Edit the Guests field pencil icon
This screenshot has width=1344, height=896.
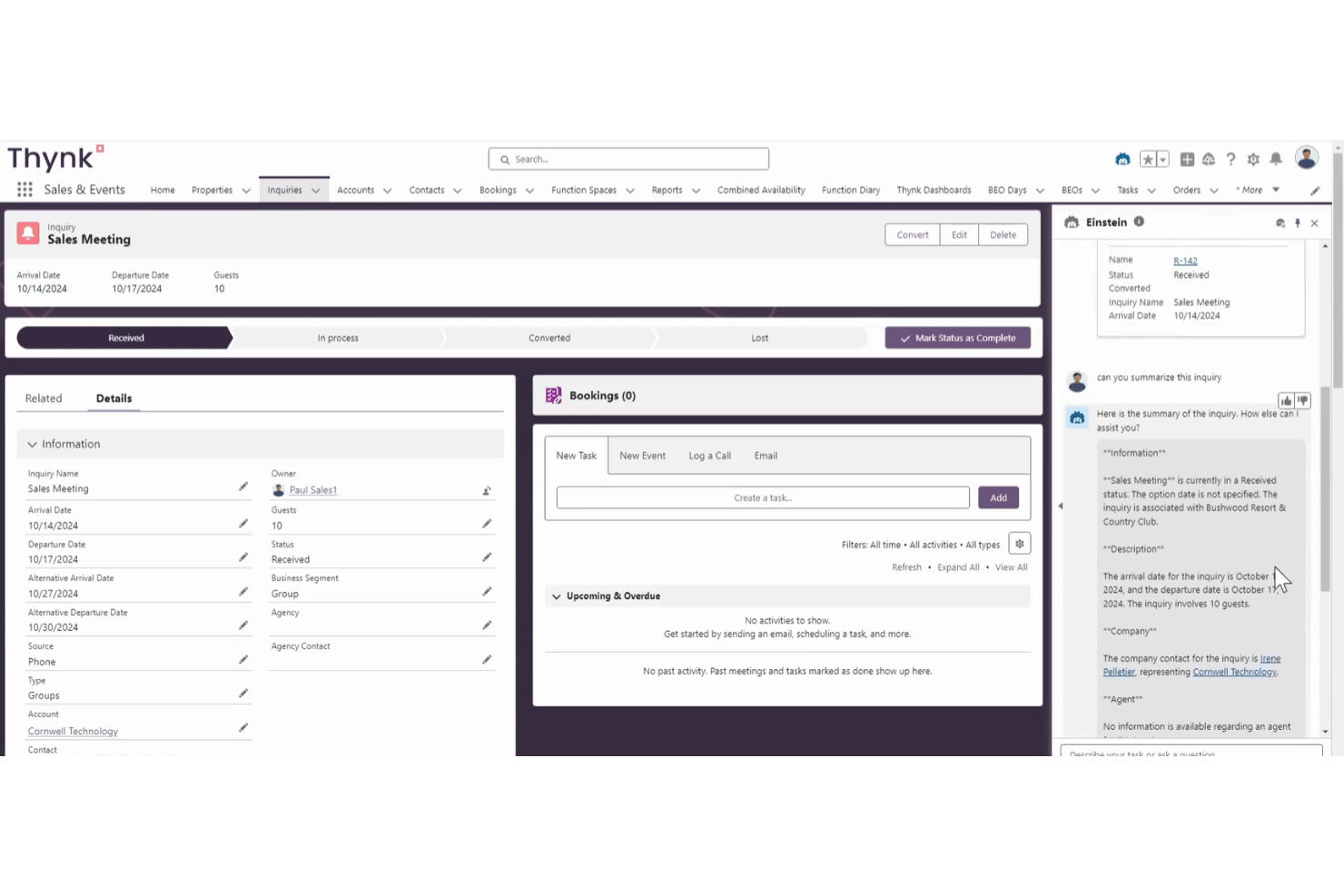click(487, 524)
